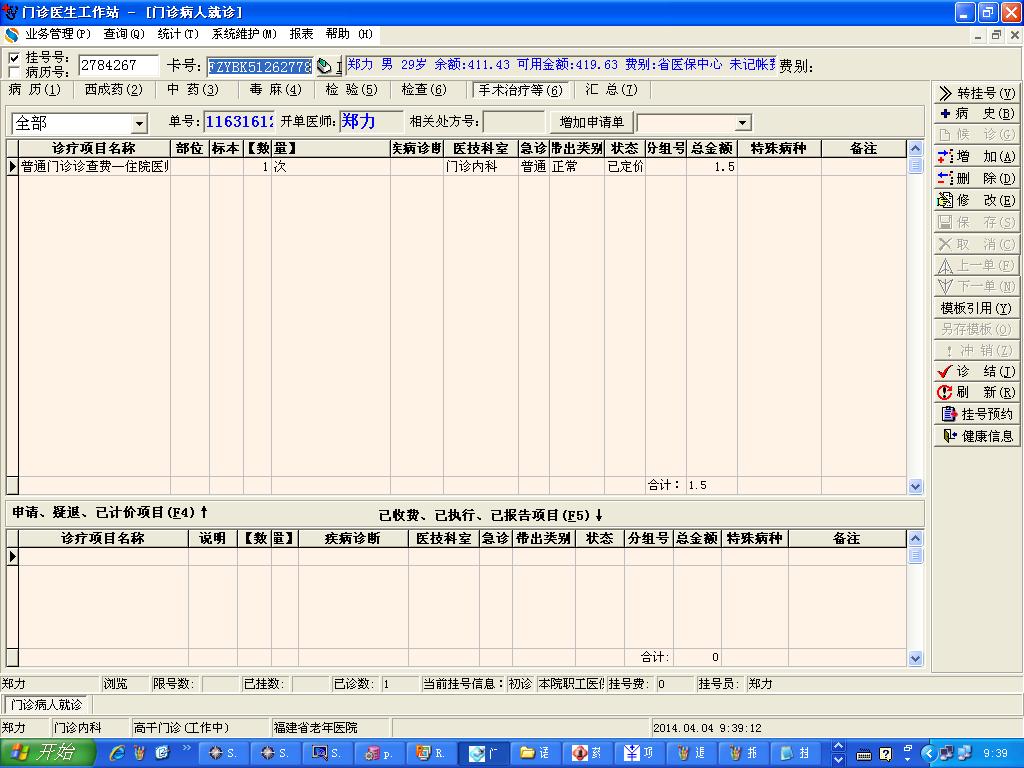Click the 增加申请单 button
The height and width of the screenshot is (768, 1024).
pyautogui.click(x=591, y=123)
